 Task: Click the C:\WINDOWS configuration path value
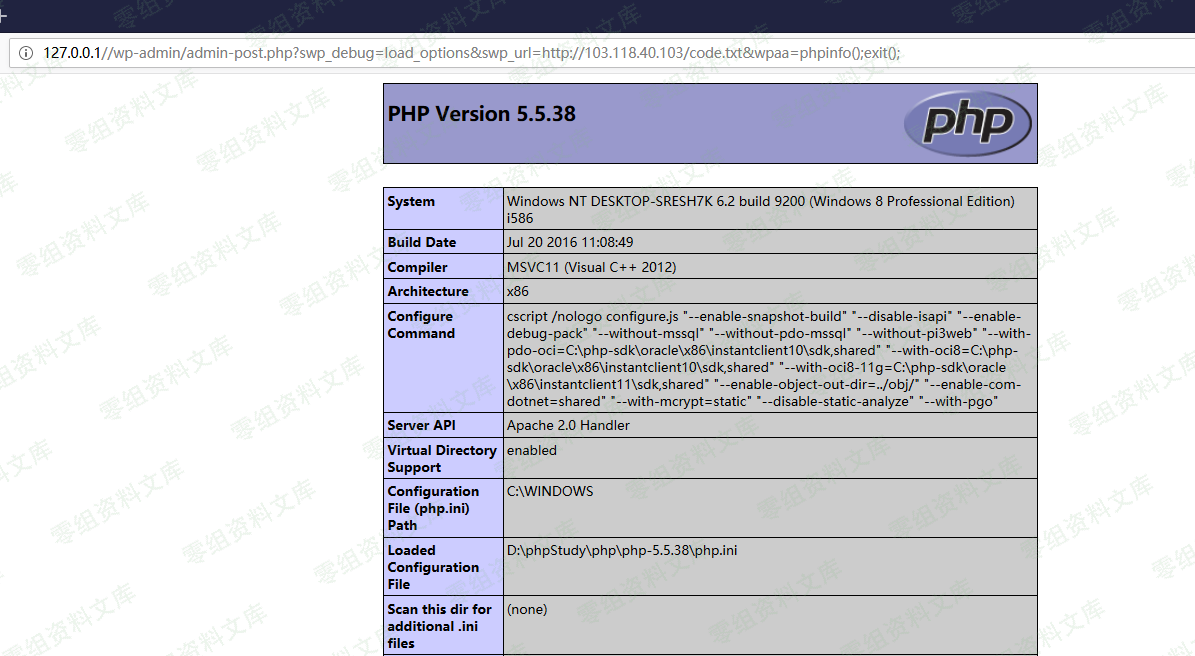coord(549,492)
